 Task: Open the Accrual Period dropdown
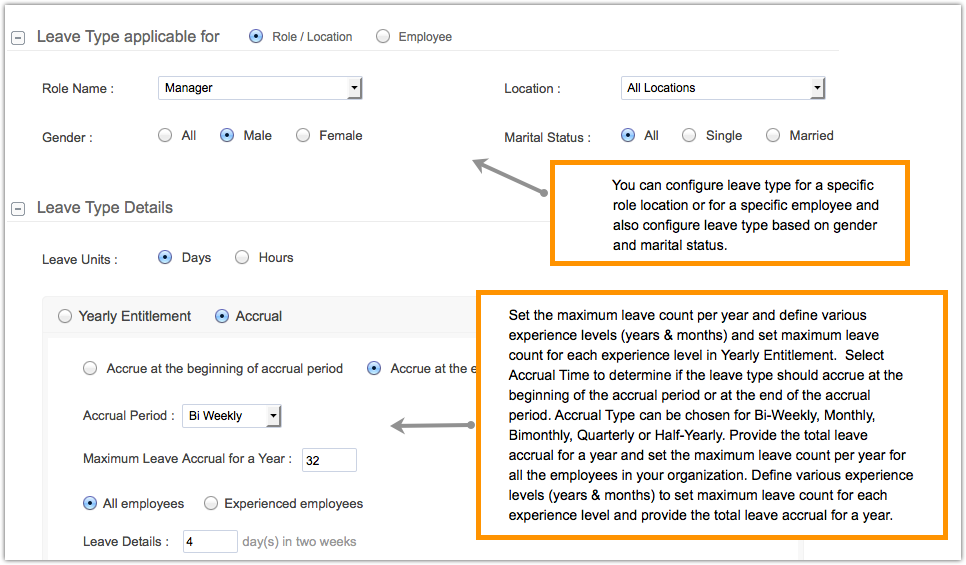tap(273, 416)
